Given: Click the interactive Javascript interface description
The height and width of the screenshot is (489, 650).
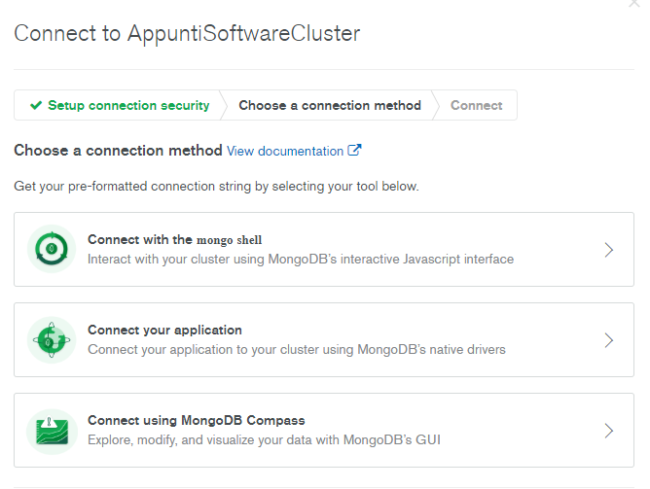Looking at the screenshot, I should (301, 259).
